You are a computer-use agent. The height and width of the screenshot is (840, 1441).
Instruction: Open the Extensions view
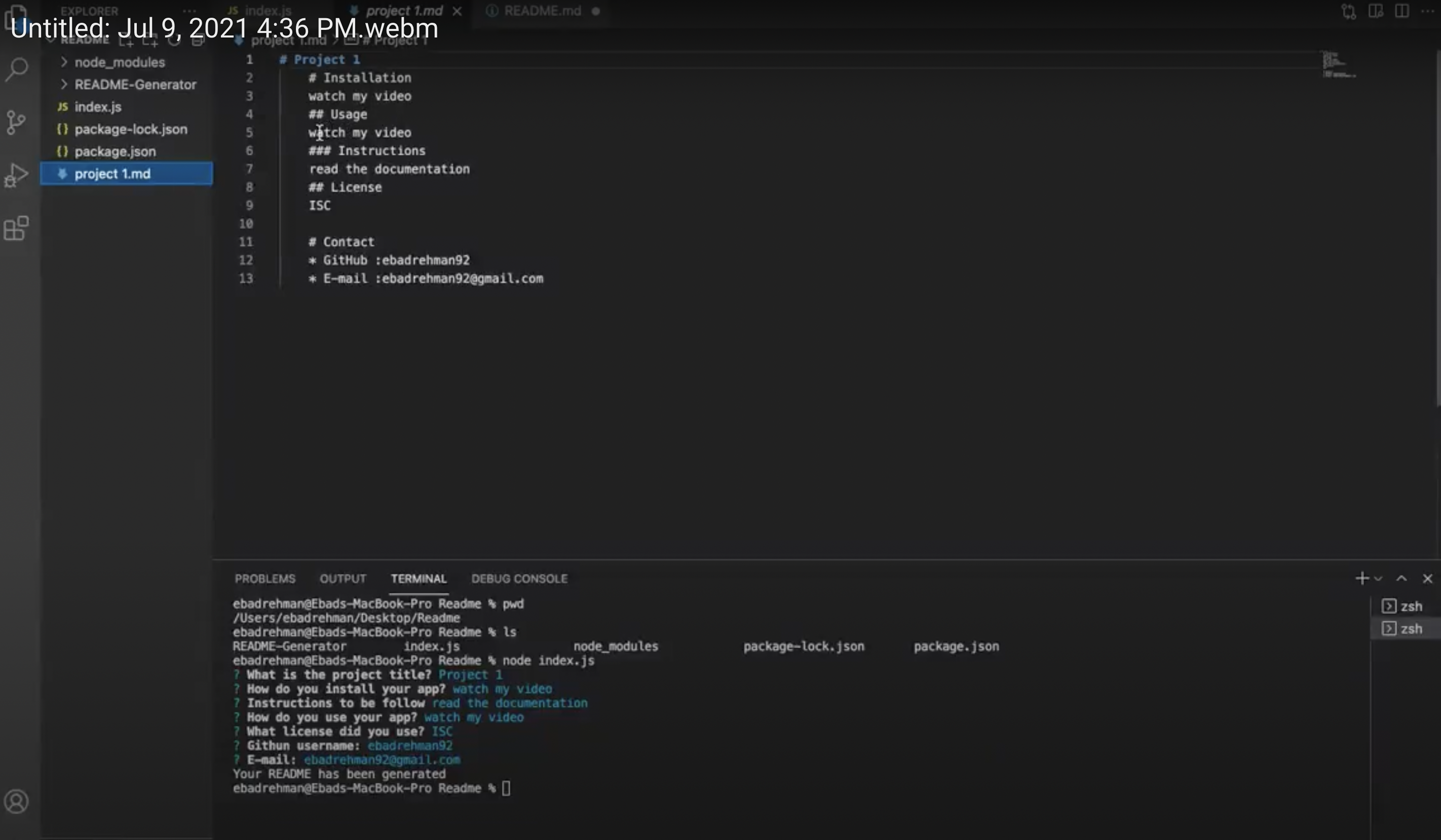(x=16, y=228)
